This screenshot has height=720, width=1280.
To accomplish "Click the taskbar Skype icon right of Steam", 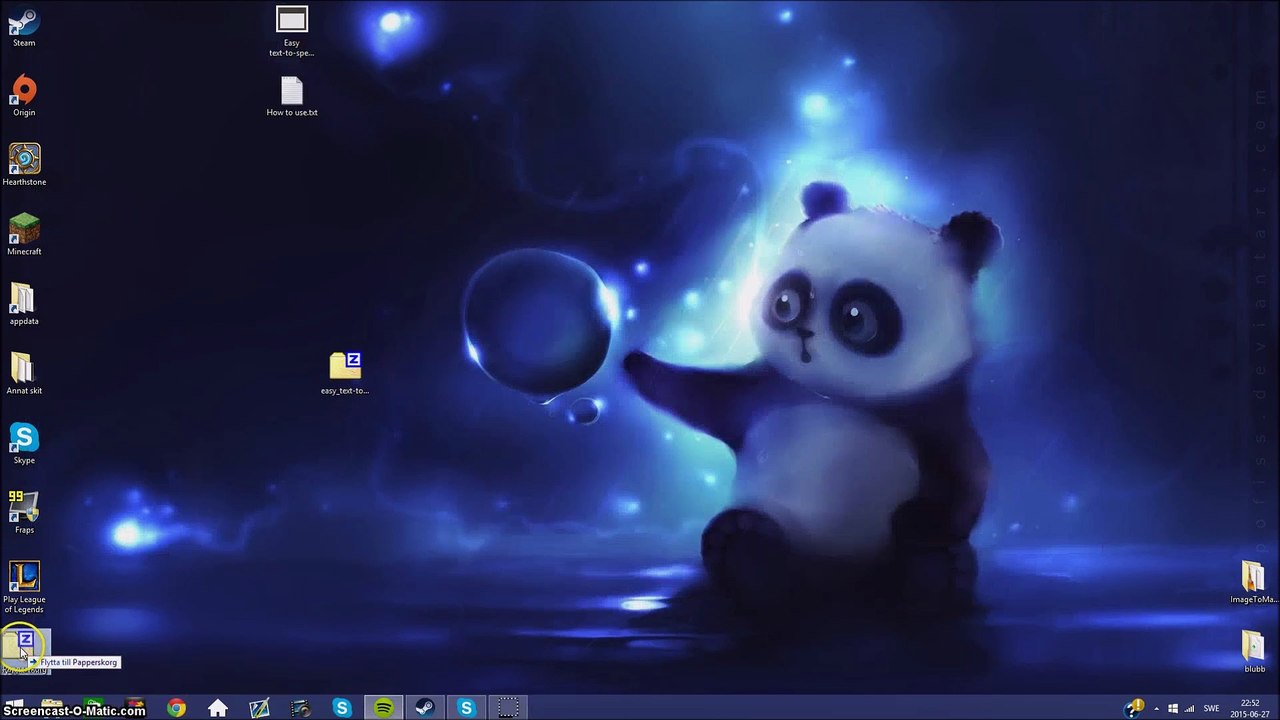I will (x=466, y=708).
